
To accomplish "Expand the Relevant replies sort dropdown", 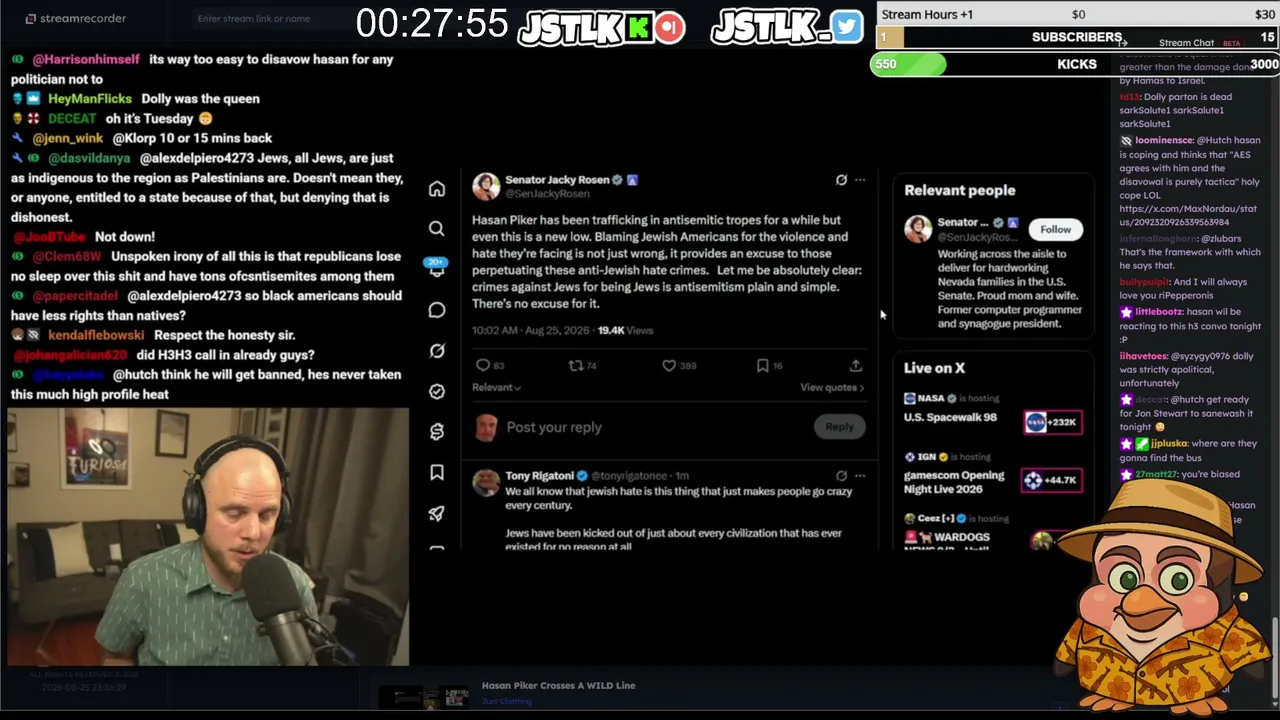I will tap(496, 387).
